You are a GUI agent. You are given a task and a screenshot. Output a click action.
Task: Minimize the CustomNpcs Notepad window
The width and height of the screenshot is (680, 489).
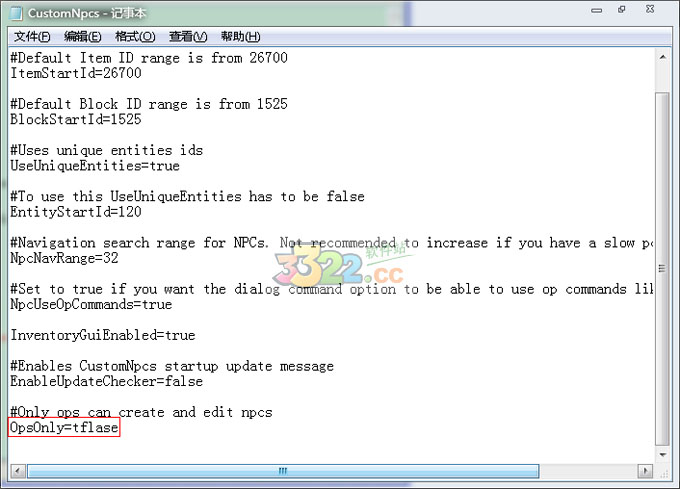click(597, 10)
